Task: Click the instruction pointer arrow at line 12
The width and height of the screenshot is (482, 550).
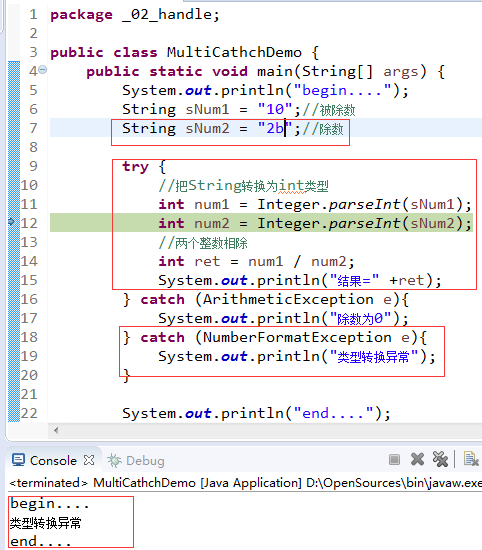Action: coord(11,222)
